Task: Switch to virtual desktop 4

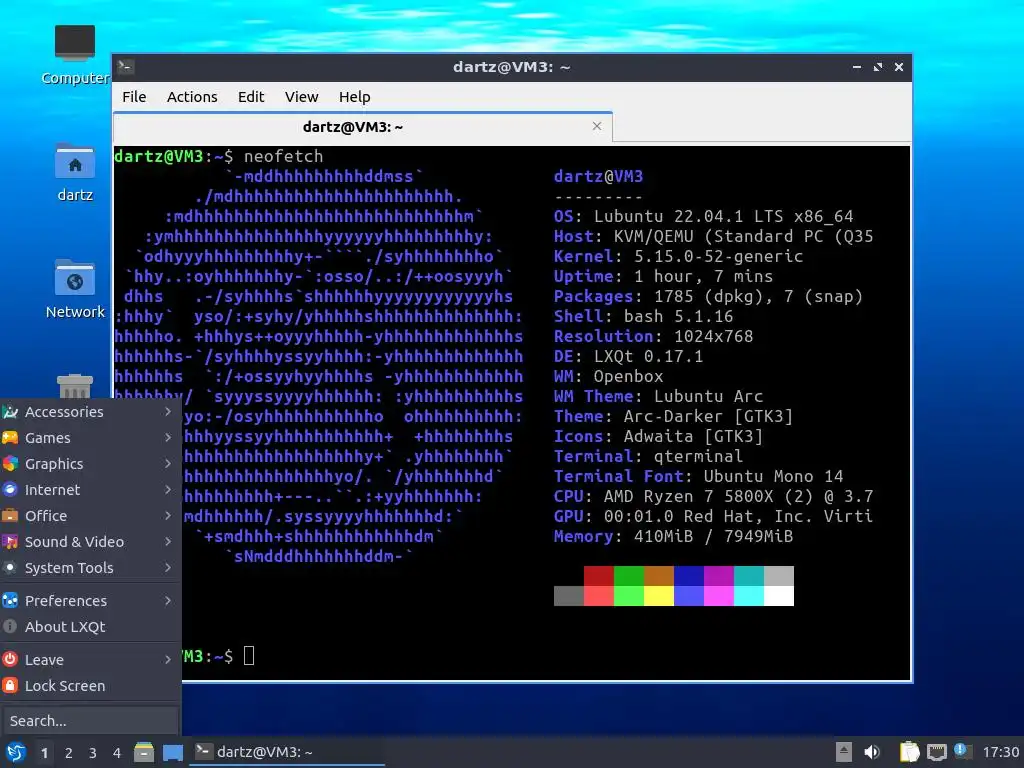Action: tap(117, 753)
